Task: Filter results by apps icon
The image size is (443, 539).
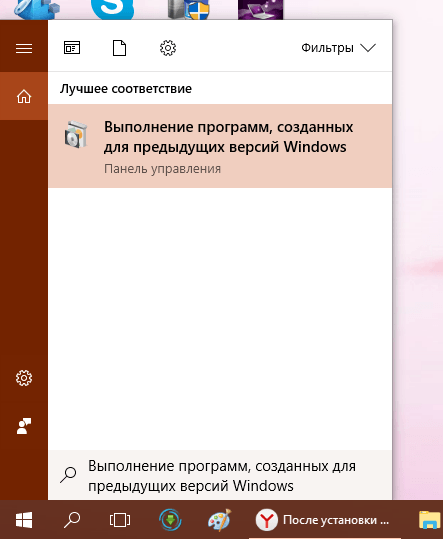Action: [x=72, y=48]
